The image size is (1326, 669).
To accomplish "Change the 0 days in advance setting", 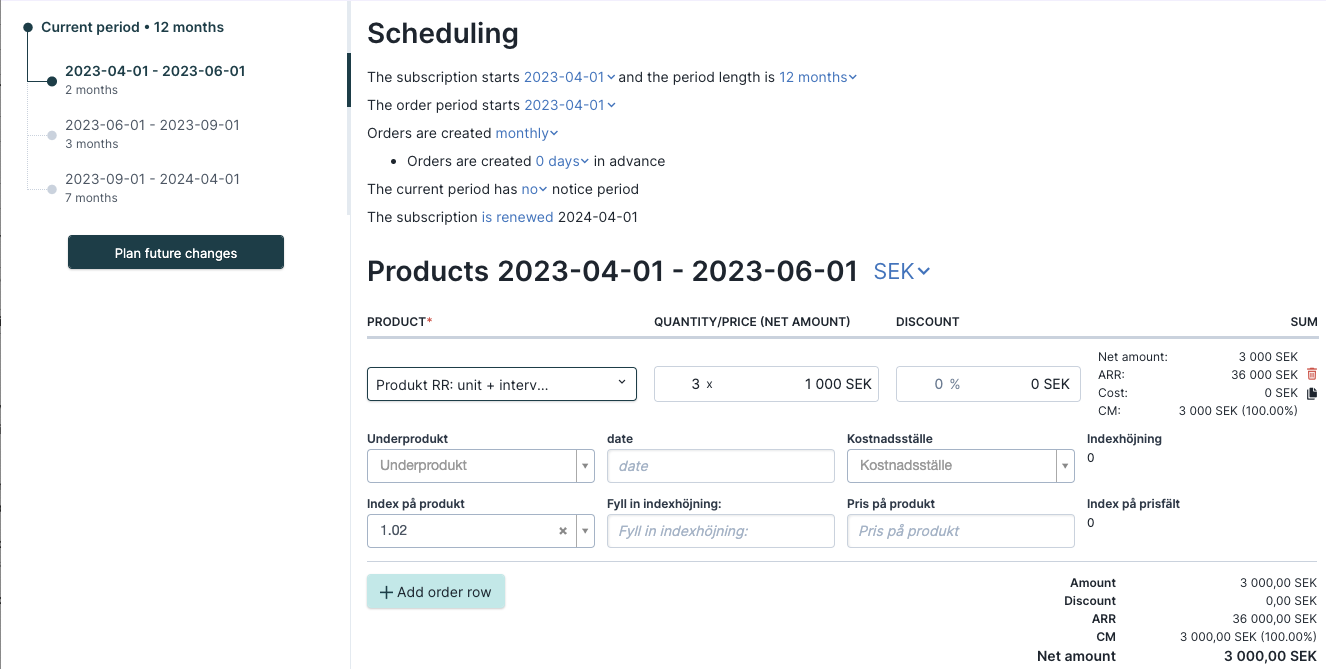I will (562, 161).
